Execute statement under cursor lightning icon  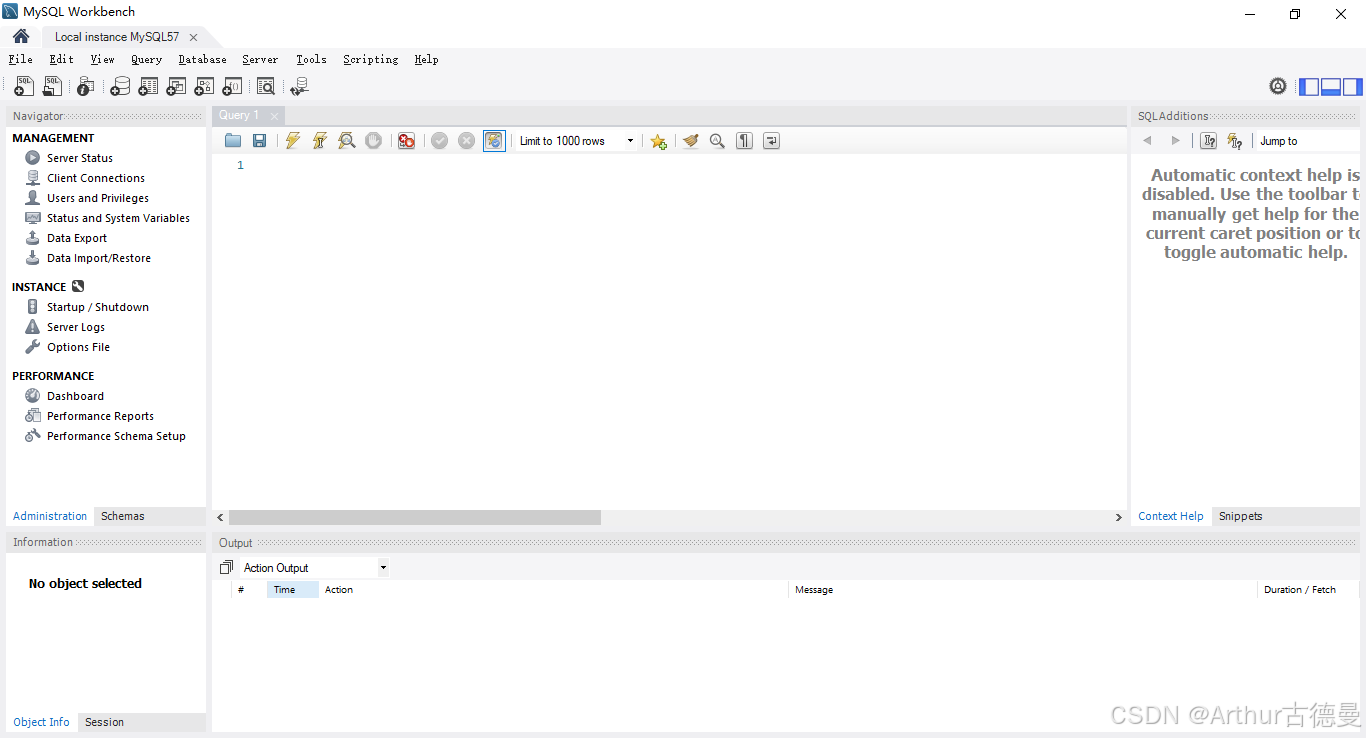pos(319,141)
